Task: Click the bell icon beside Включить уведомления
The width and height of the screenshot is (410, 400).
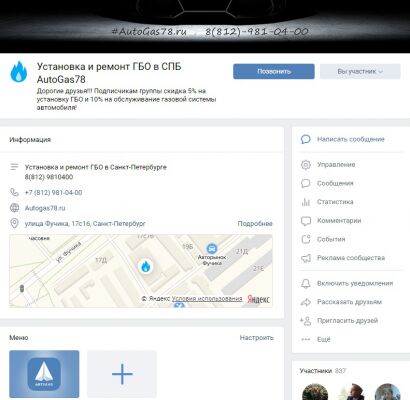Action: [305, 283]
